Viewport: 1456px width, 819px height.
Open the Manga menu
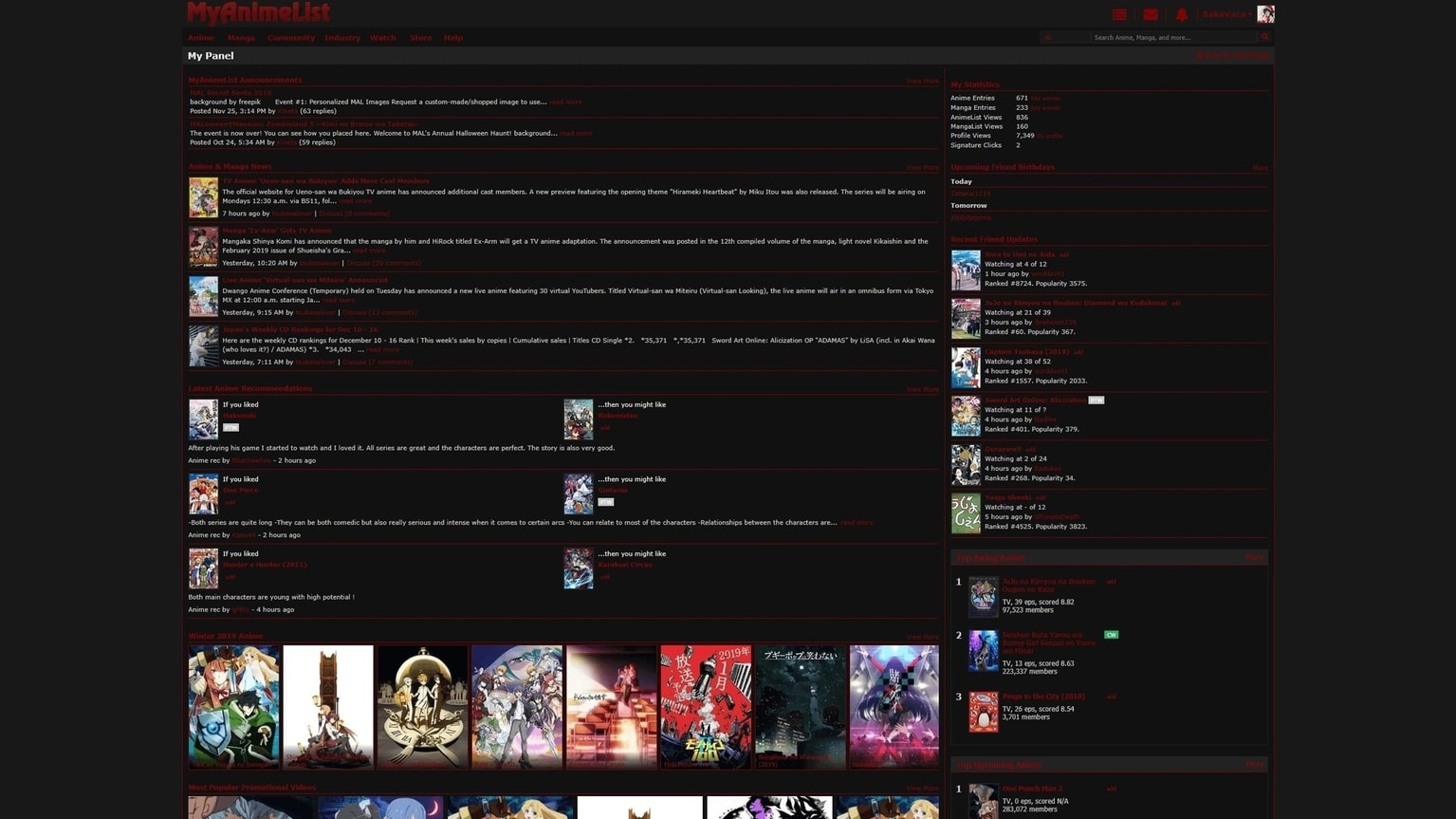click(241, 38)
